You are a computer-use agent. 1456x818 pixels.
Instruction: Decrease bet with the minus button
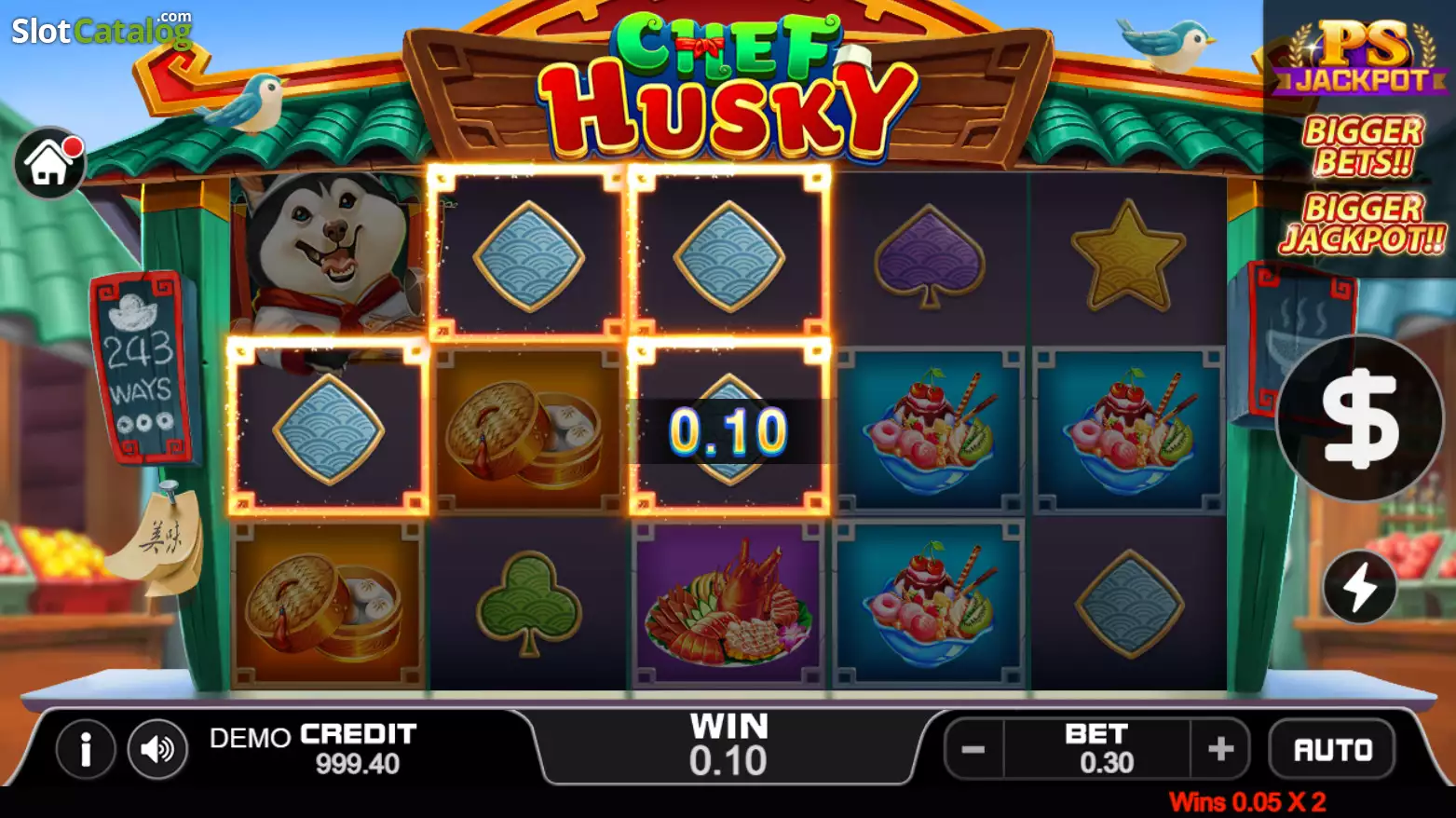(x=973, y=749)
